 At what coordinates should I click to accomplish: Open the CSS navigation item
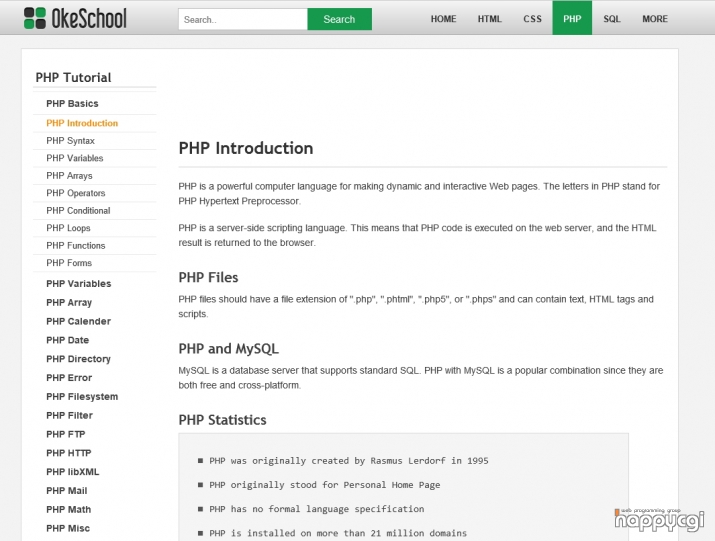click(x=532, y=19)
